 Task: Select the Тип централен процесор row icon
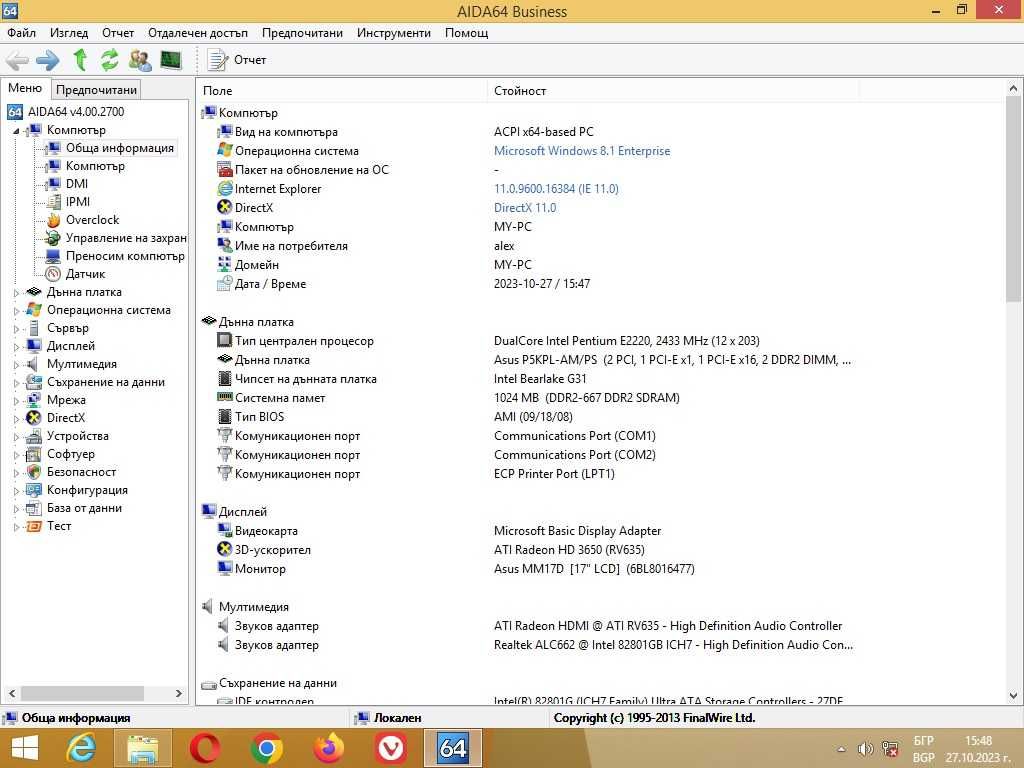click(225, 340)
